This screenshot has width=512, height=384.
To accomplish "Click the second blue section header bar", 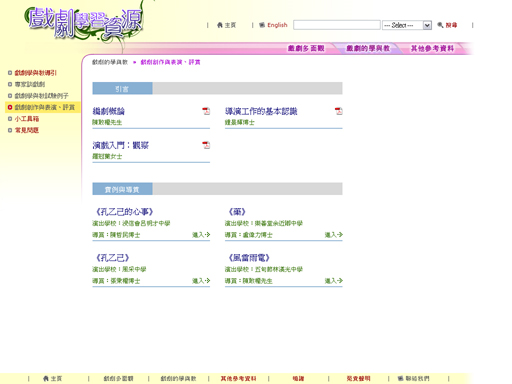I will click(x=122, y=189).
